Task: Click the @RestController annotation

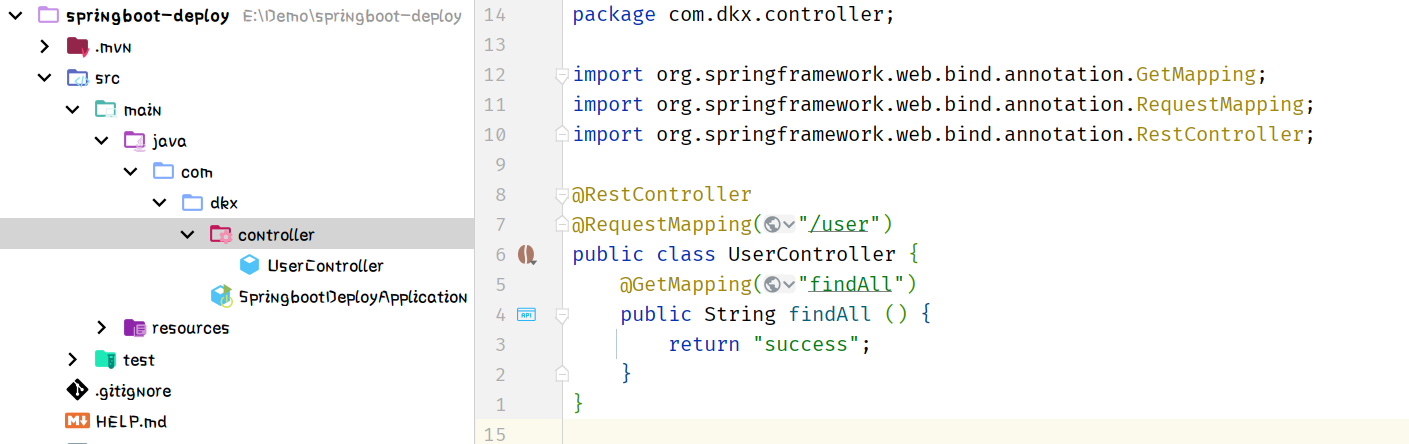Action: 661,194
